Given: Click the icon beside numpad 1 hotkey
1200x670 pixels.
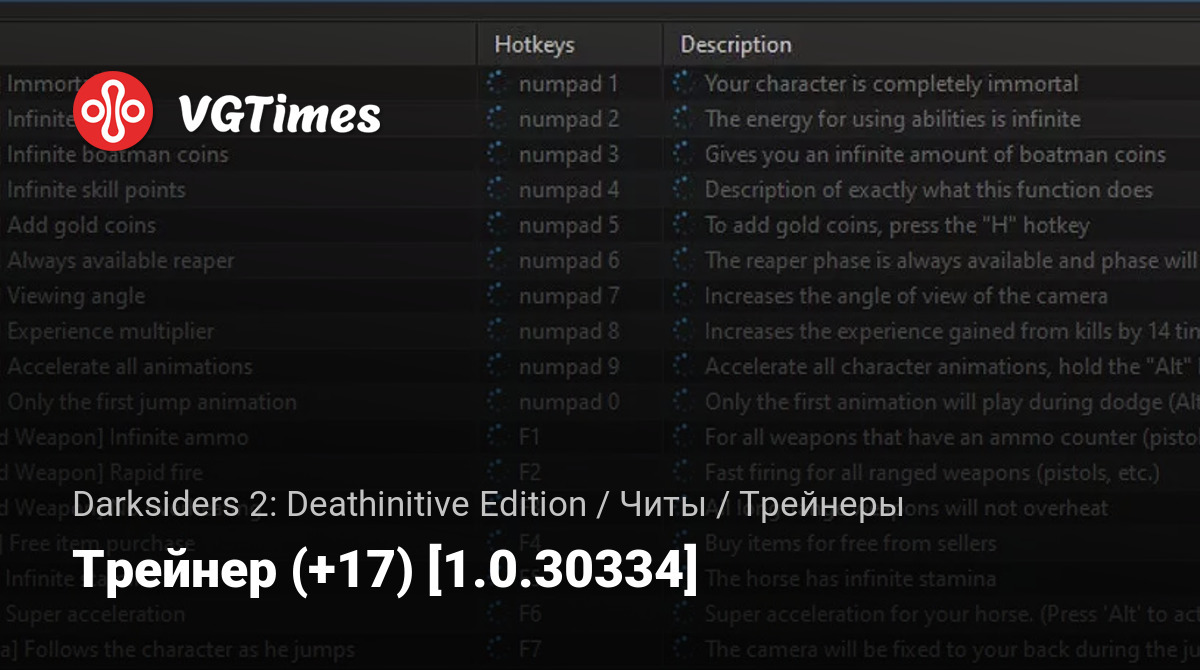Looking at the screenshot, I should tap(497, 84).
